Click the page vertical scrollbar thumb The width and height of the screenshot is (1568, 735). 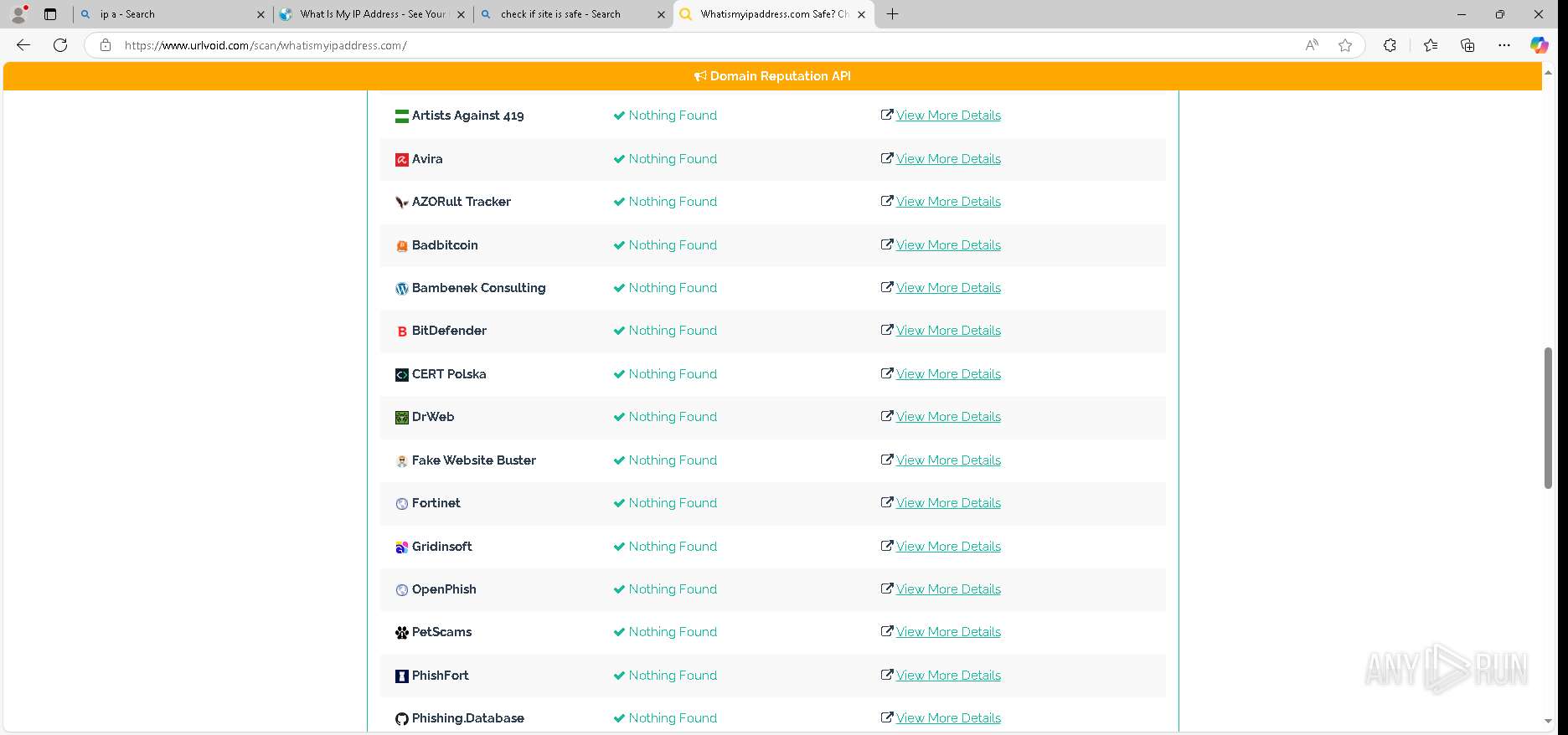pyautogui.click(x=1548, y=417)
